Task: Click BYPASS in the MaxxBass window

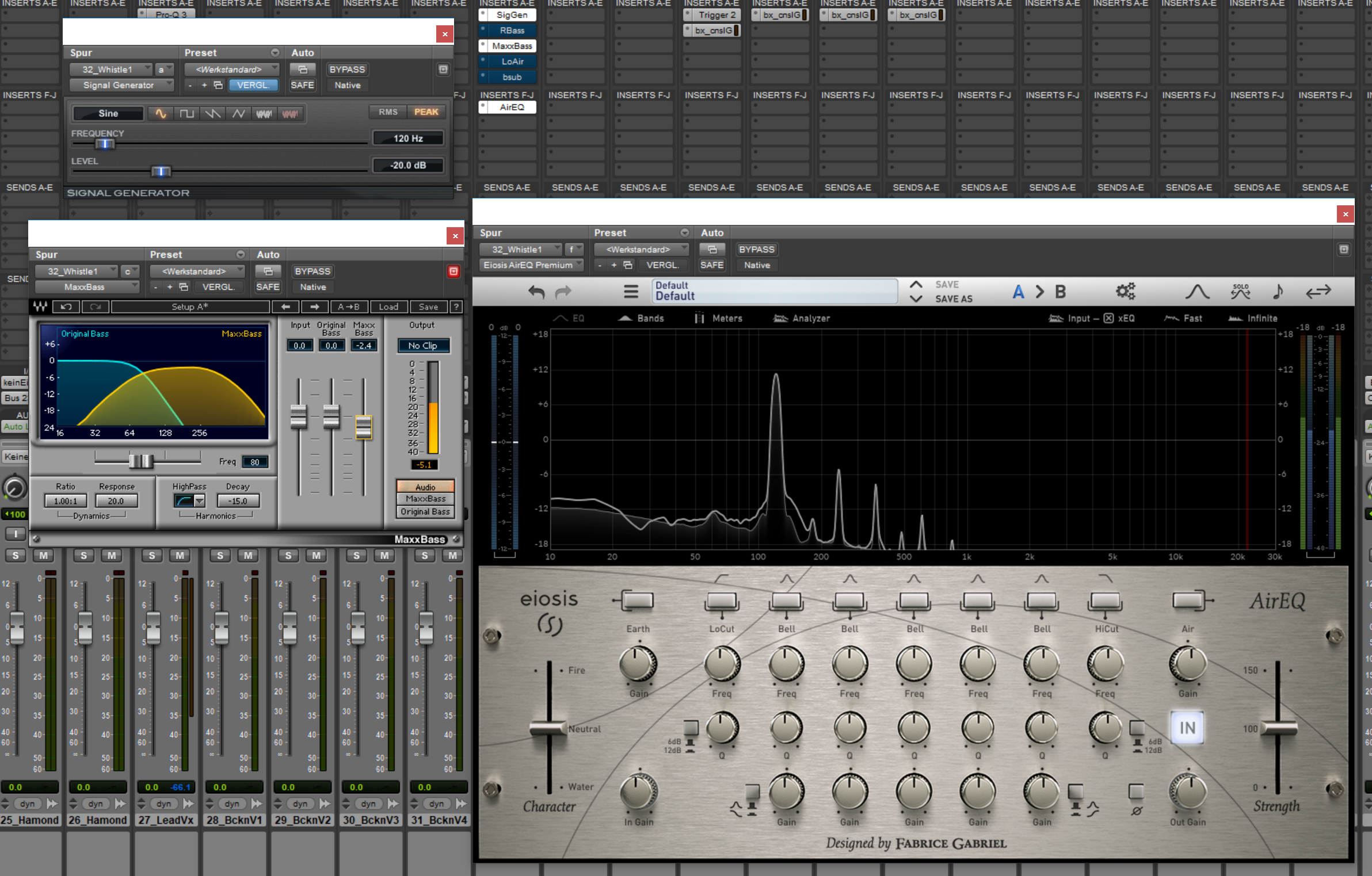Action: 312,271
